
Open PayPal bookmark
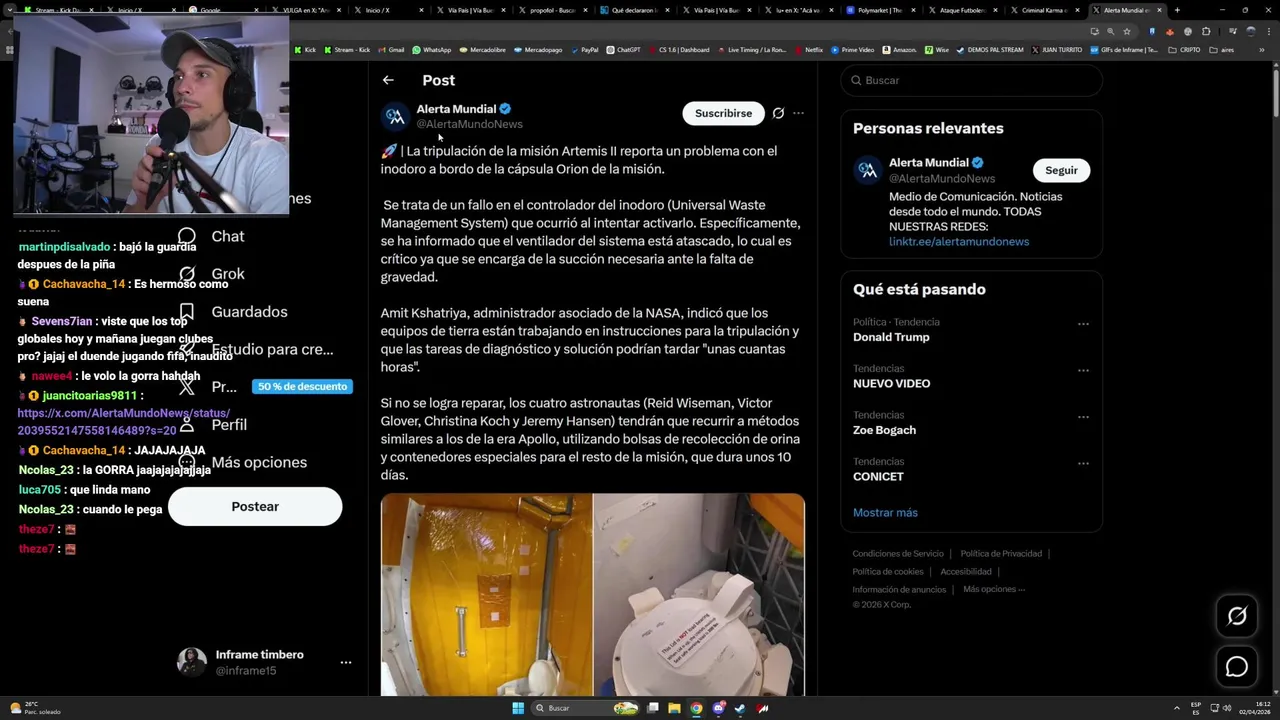(x=584, y=49)
